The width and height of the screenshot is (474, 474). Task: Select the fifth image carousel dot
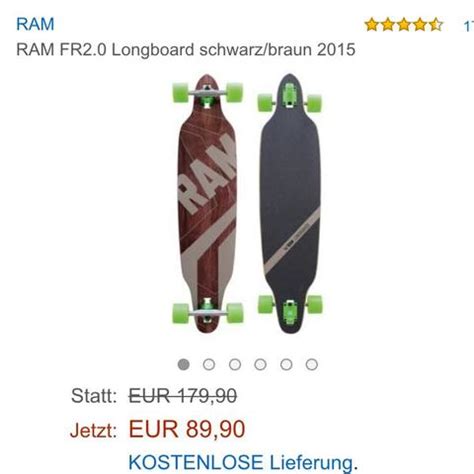click(286, 364)
